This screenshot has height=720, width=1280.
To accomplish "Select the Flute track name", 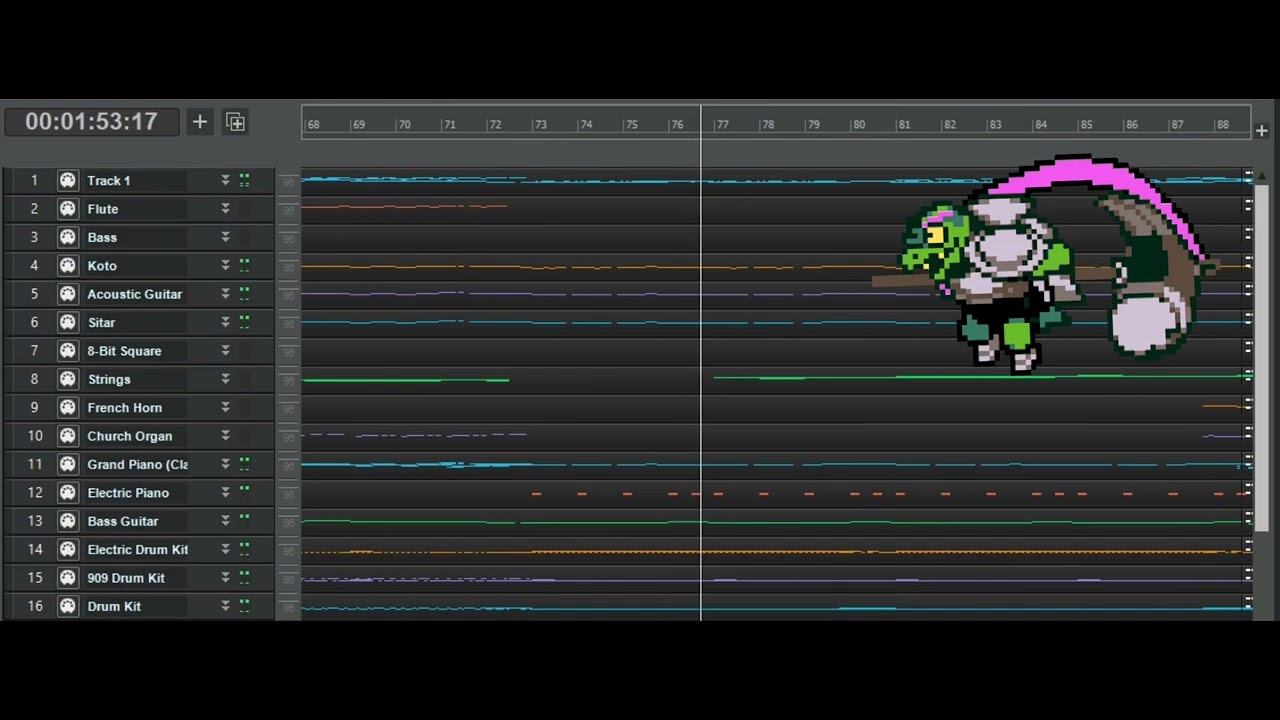I will click(103, 209).
